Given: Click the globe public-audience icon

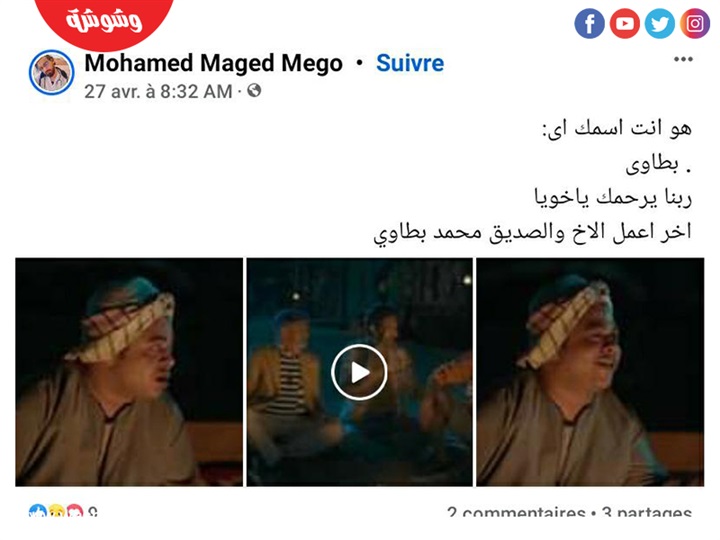Looking at the screenshot, I should point(254,90).
